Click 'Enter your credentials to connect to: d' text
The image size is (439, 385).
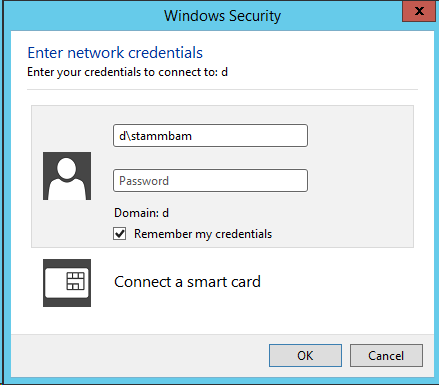click(x=127, y=72)
